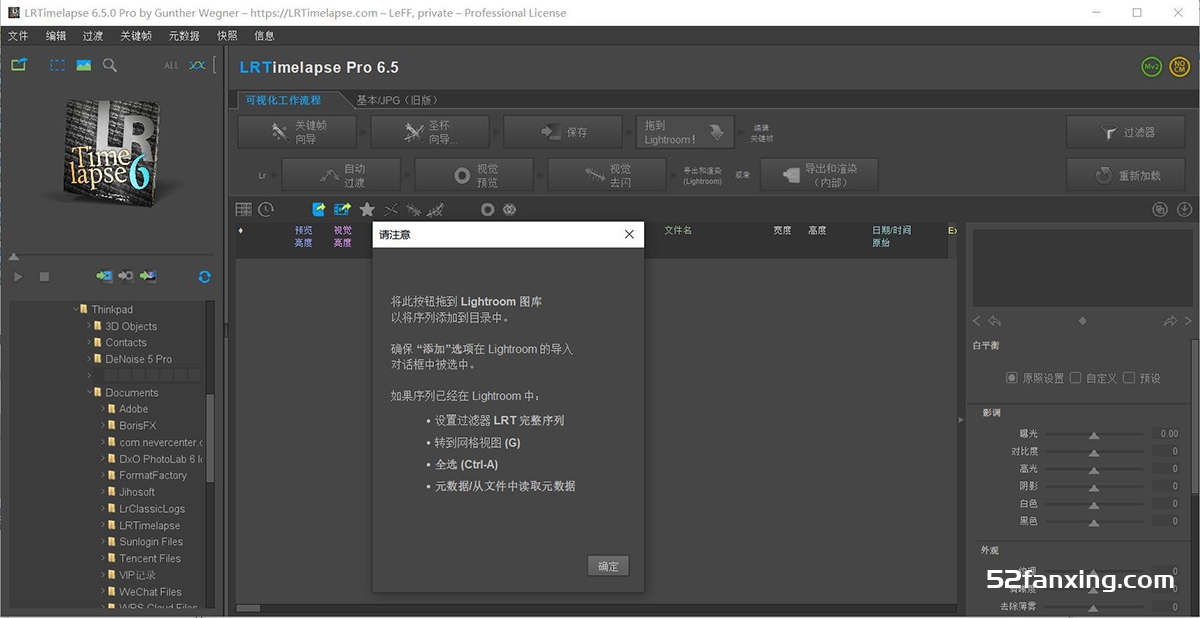
Task: Toggle the ALL filter in left panel
Action: (x=171, y=66)
